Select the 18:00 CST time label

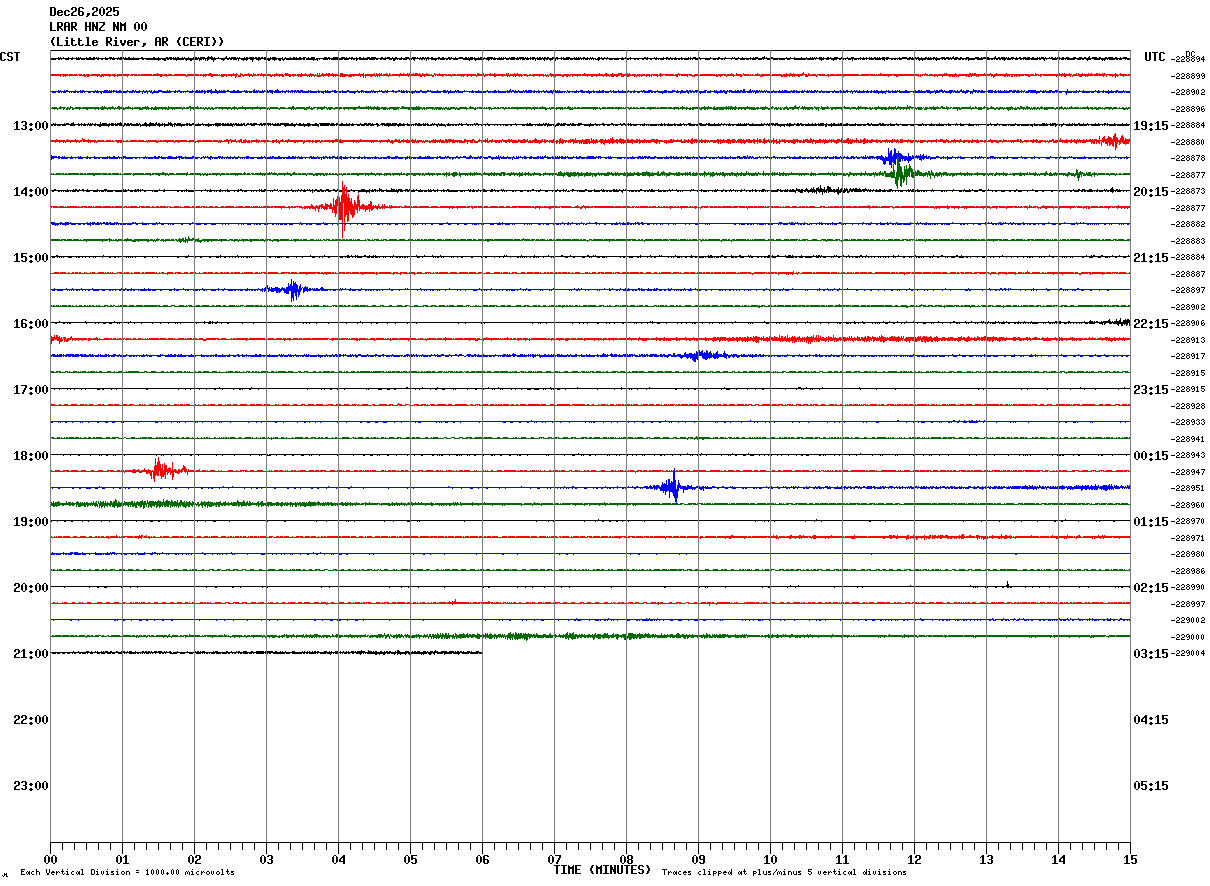pos(30,455)
